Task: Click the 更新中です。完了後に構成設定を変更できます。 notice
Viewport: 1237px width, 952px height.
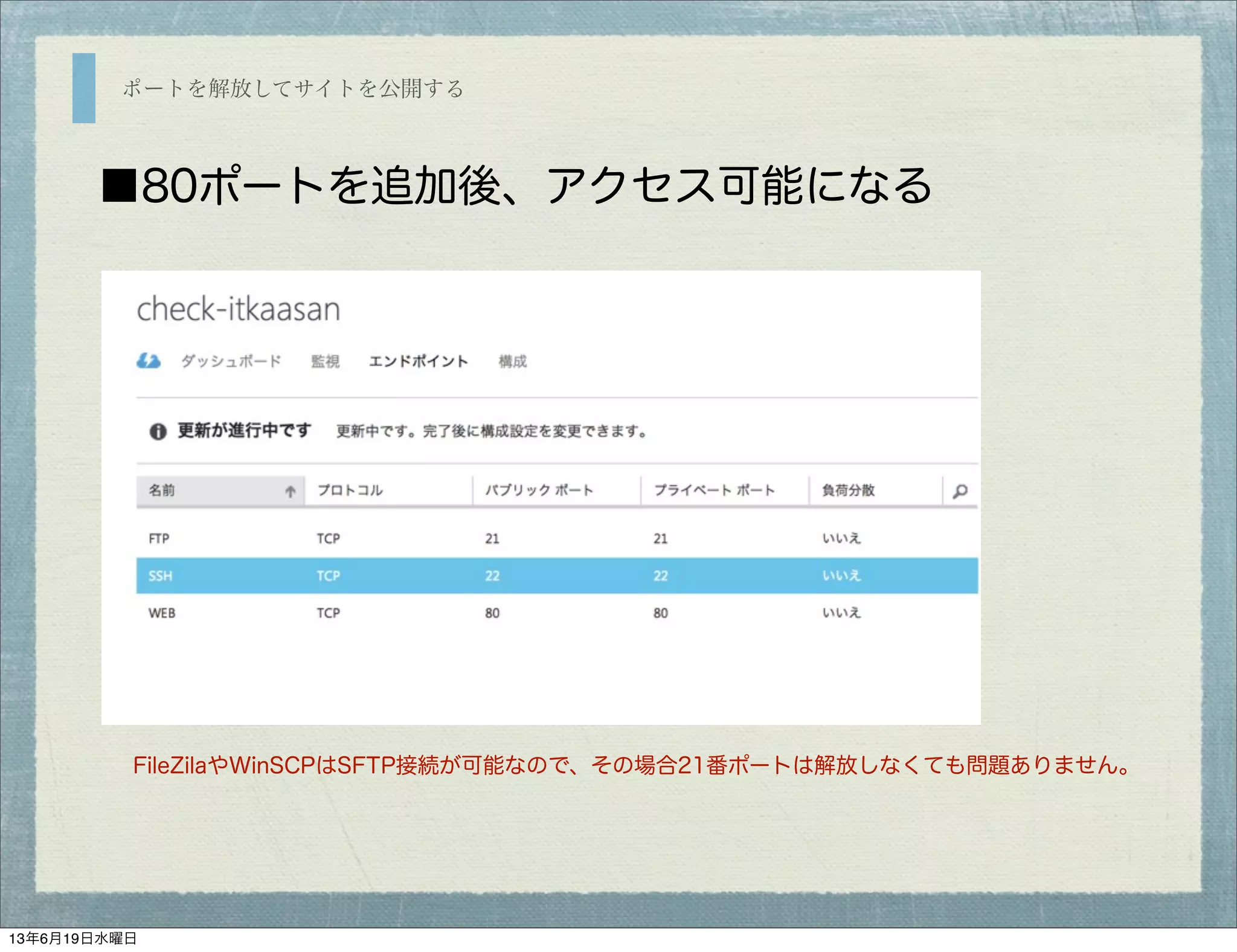Action: 492,431
